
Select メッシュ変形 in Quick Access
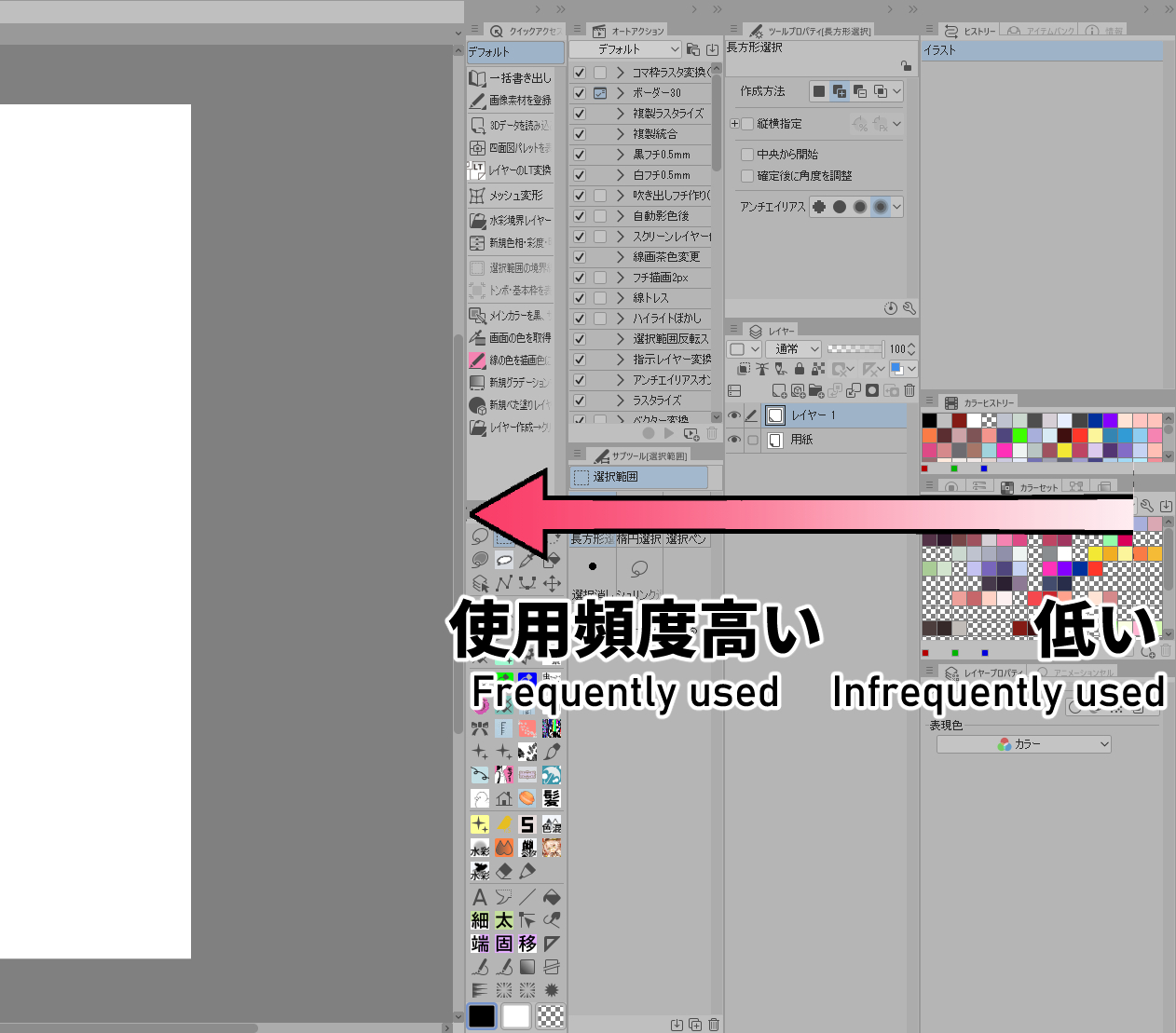(512, 196)
